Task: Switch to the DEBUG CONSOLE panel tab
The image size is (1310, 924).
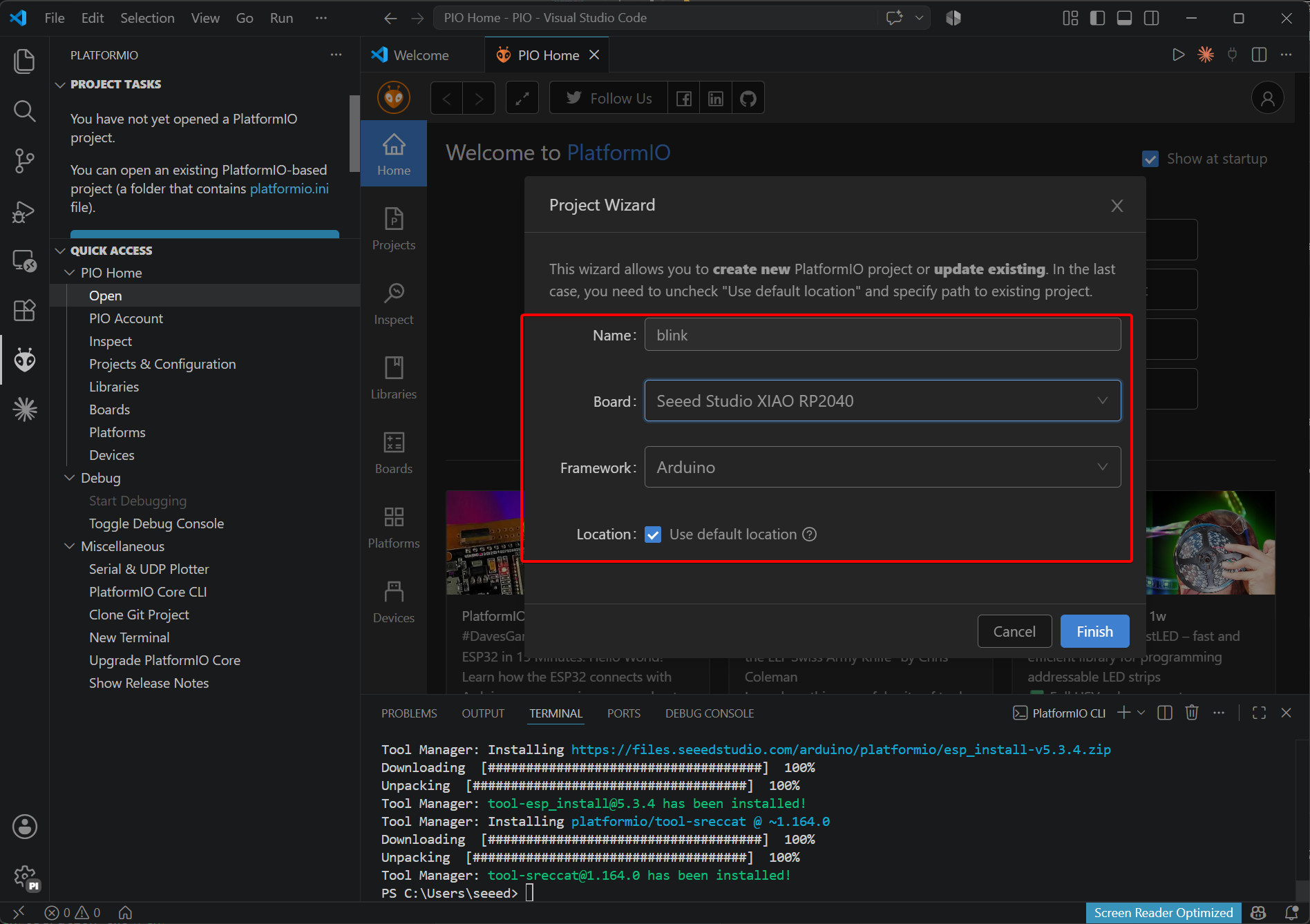Action: tap(710, 713)
